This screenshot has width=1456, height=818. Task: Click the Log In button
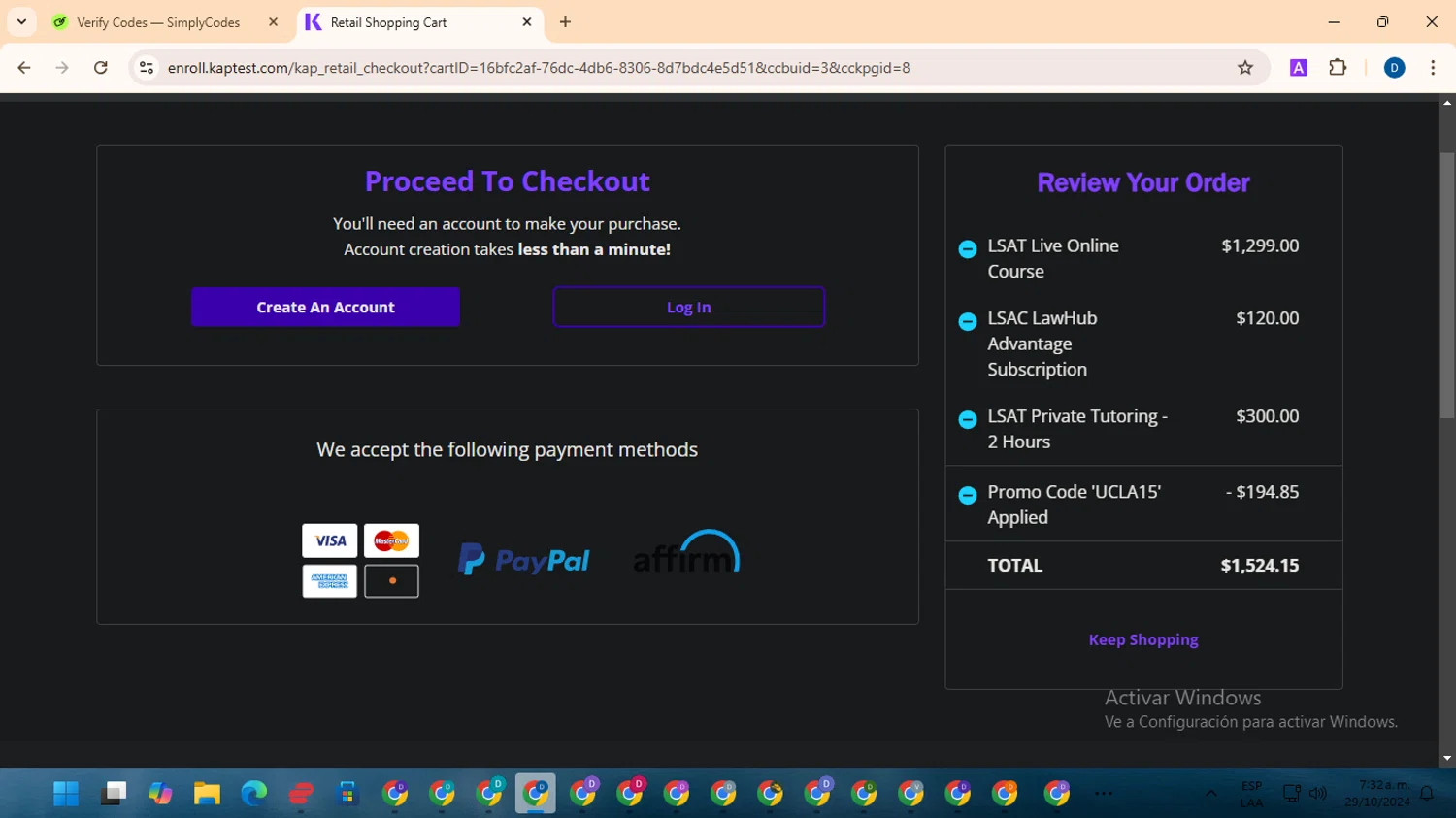tap(688, 307)
